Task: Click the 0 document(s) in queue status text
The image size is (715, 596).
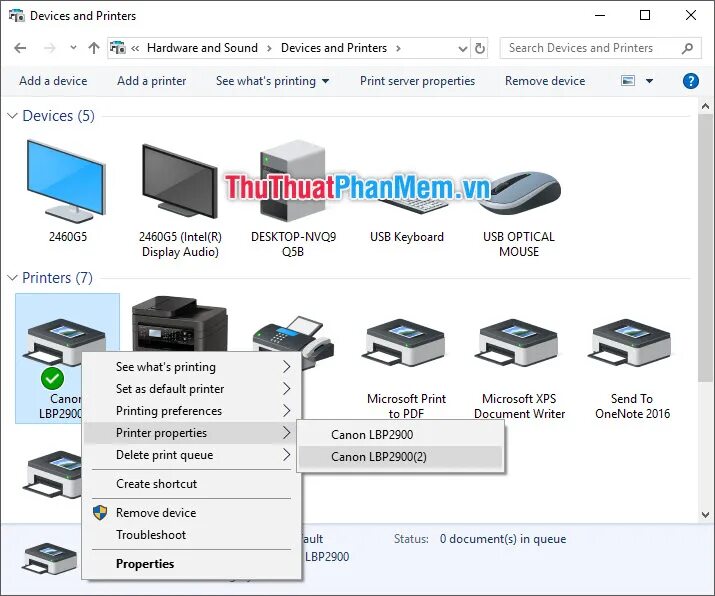Action: (503, 539)
